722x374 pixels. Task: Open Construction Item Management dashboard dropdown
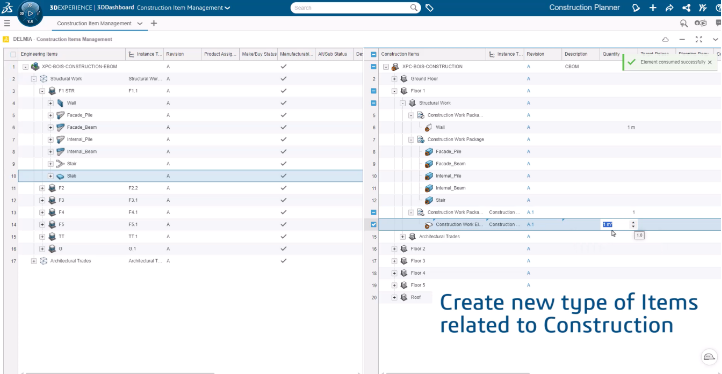(184, 8)
